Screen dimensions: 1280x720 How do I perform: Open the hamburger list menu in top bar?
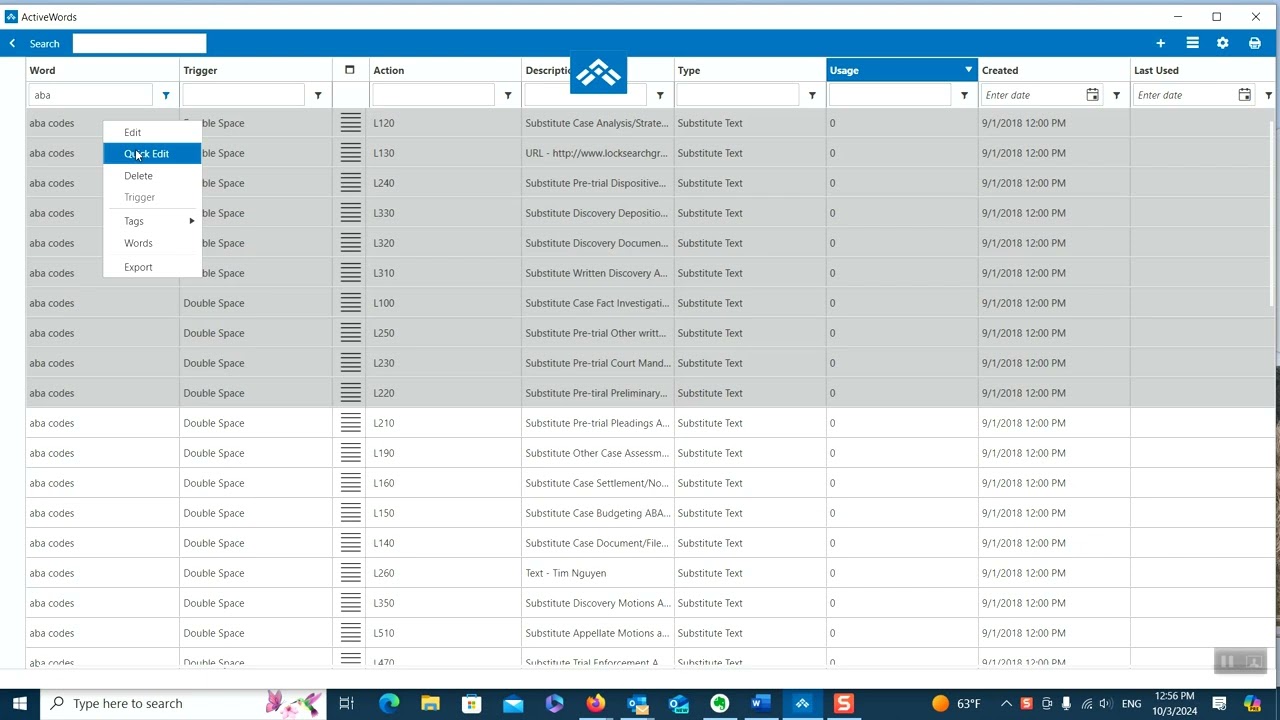(x=1192, y=43)
